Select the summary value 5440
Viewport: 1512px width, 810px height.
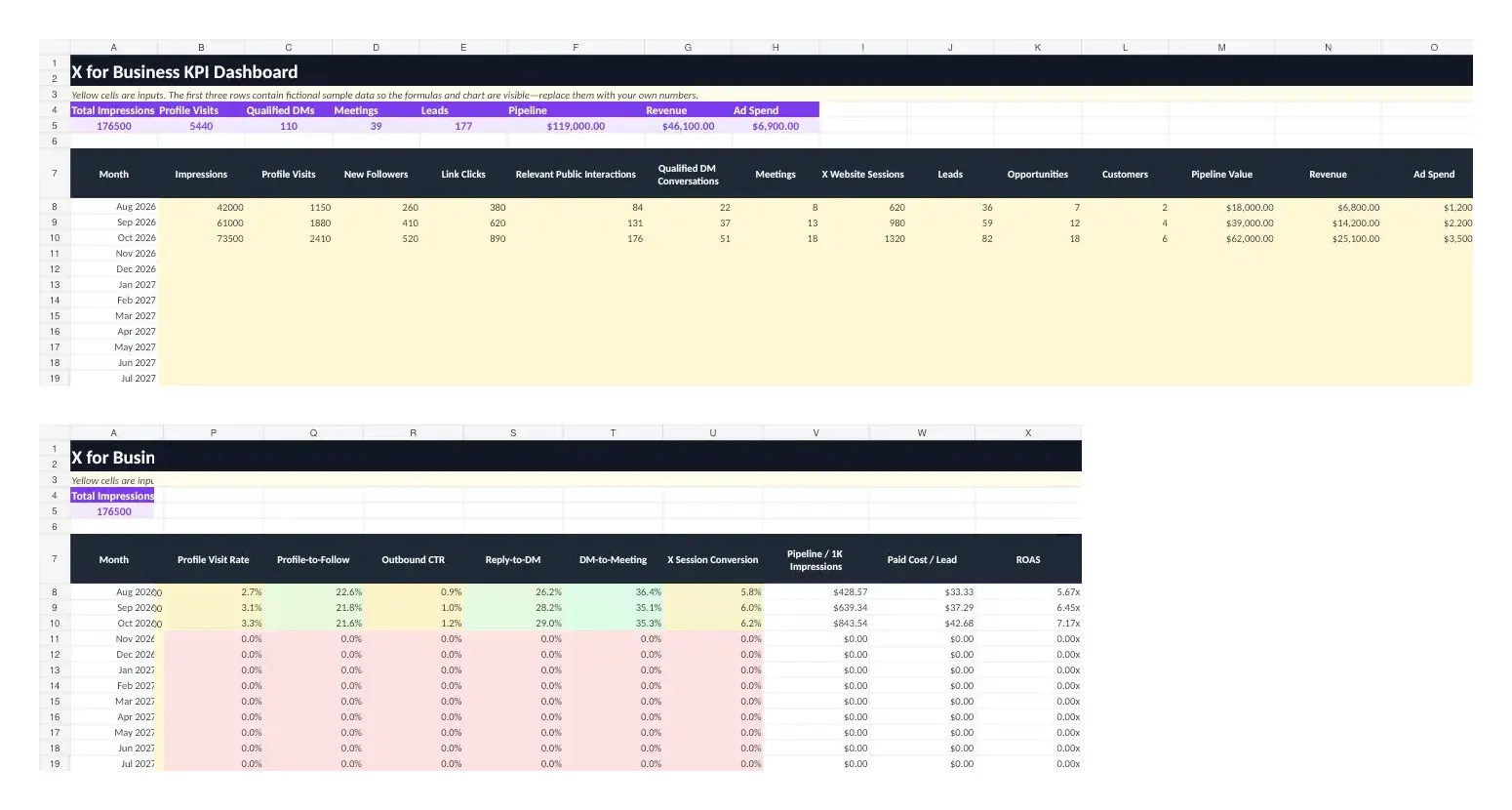[x=201, y=126]
